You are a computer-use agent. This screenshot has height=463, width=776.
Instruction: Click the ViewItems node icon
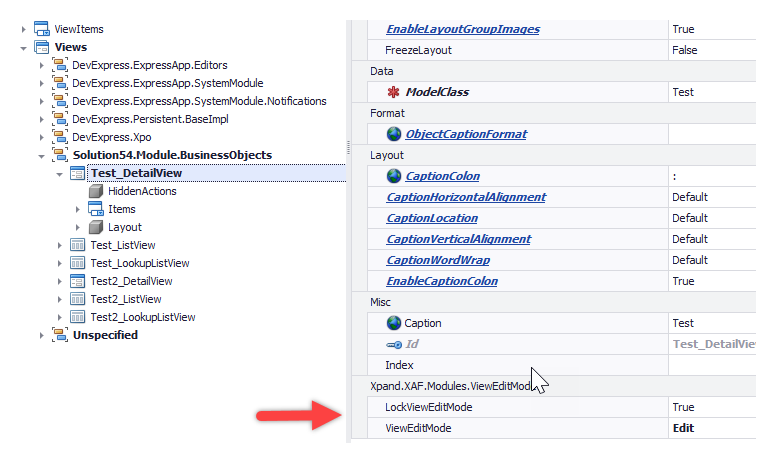42,29
